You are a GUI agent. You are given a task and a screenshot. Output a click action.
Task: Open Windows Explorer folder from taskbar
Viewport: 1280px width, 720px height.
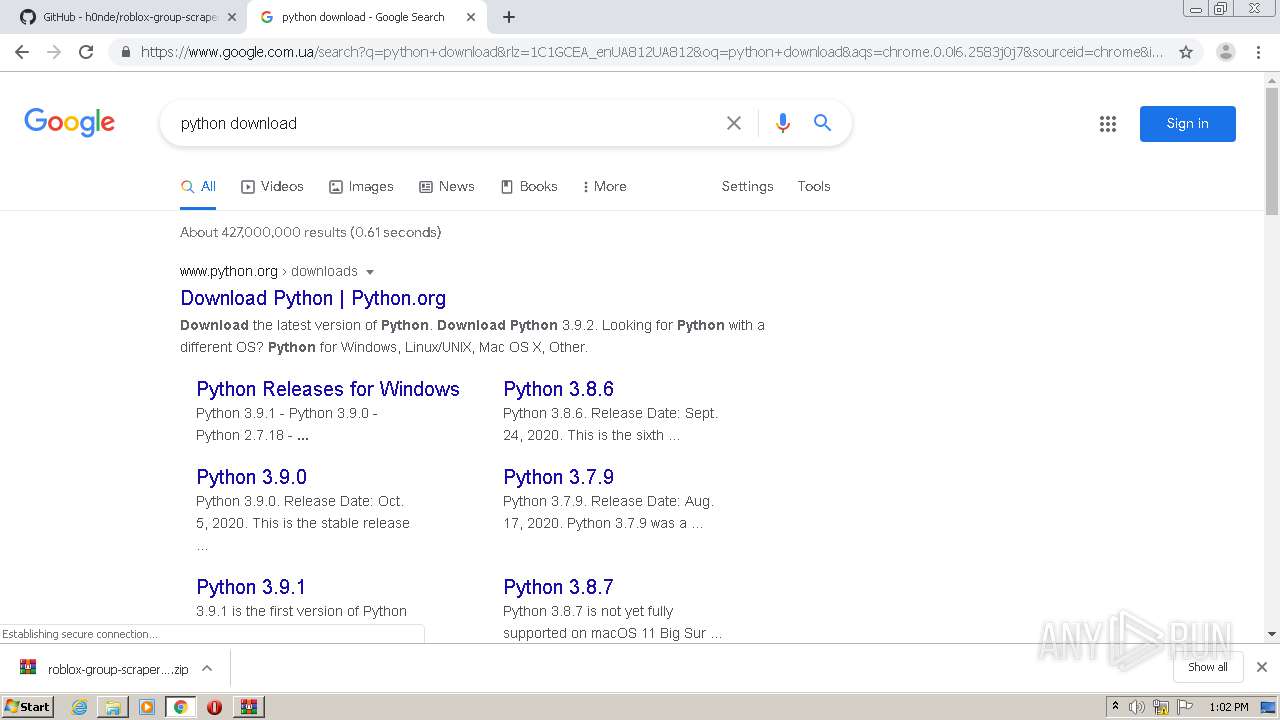pyautogui.click(x=113, y=707)
